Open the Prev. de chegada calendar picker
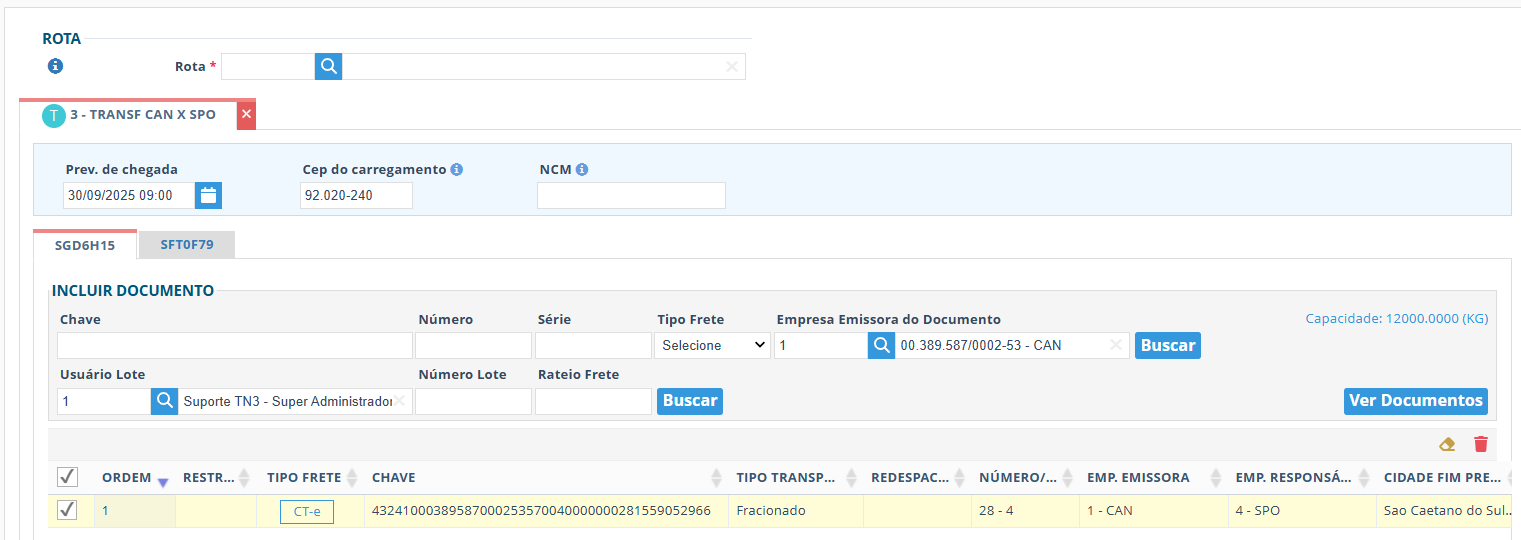Image resolution: width=1521 pixels, height=540 pixels. (208, 195)
